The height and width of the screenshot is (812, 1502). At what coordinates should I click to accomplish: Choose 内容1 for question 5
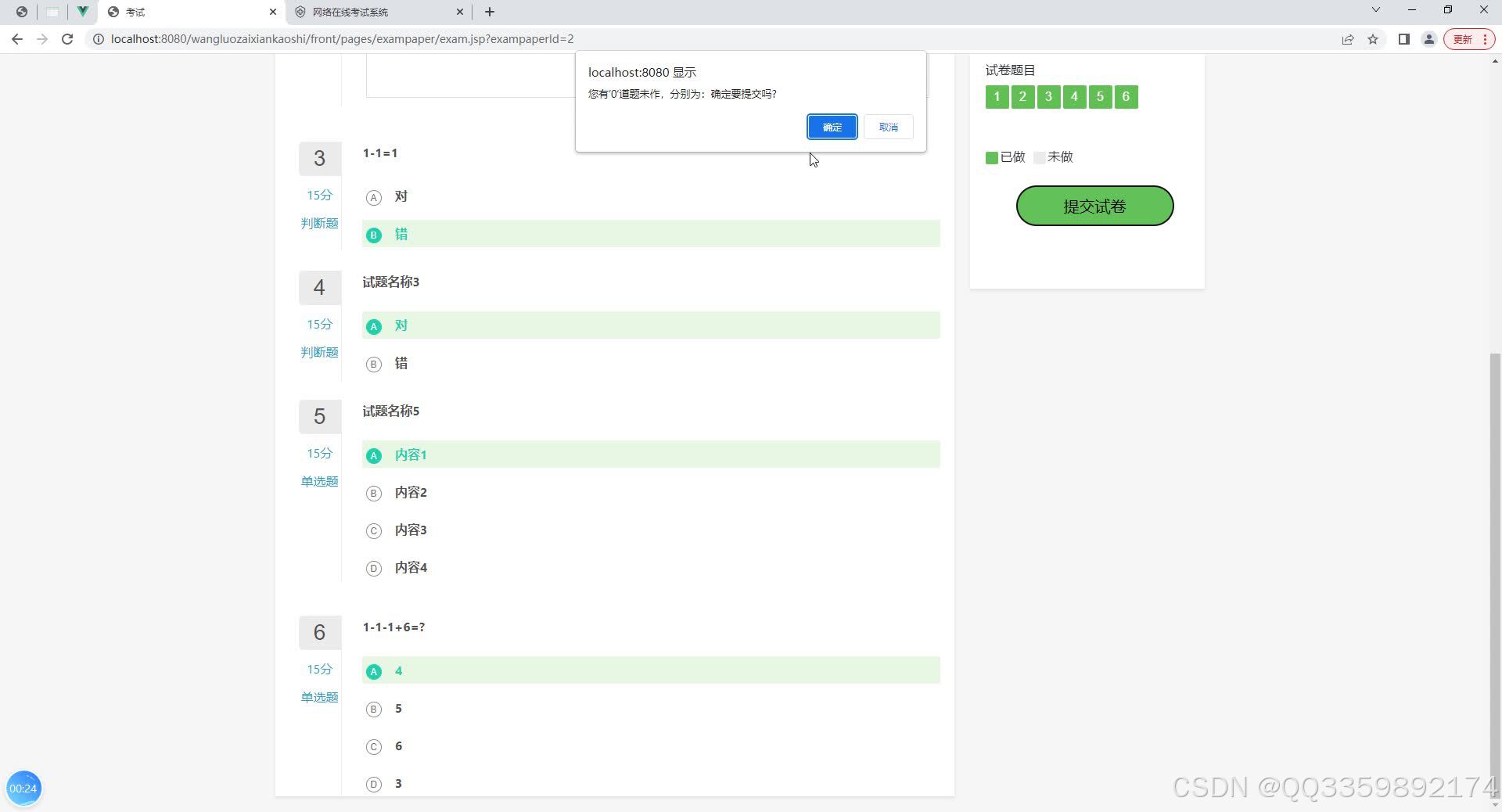tap(651, 455)
